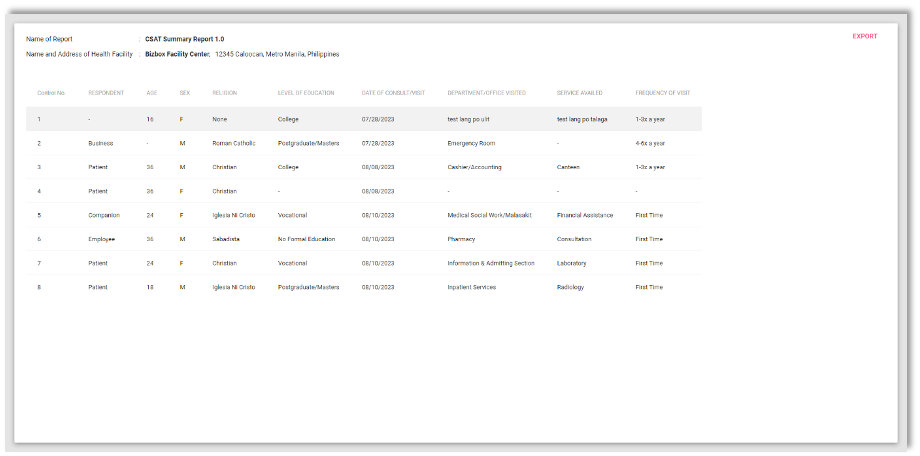Select the Financial Assistance service cell

587,215
